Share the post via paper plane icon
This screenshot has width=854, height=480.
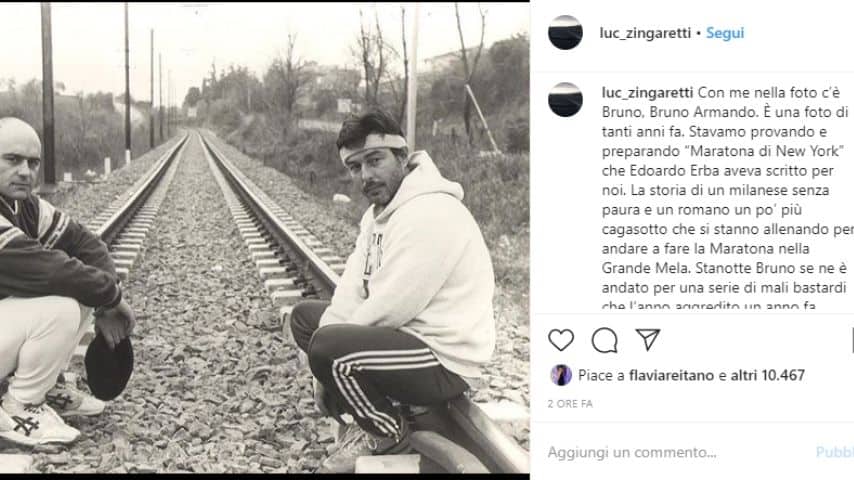tap(648, 339)
